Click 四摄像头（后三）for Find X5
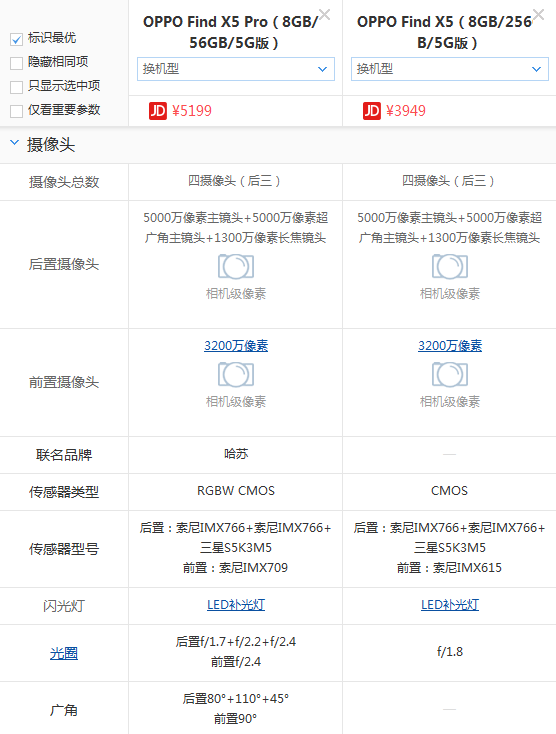Viewport: 556px width, 734px height. (448, 181)
